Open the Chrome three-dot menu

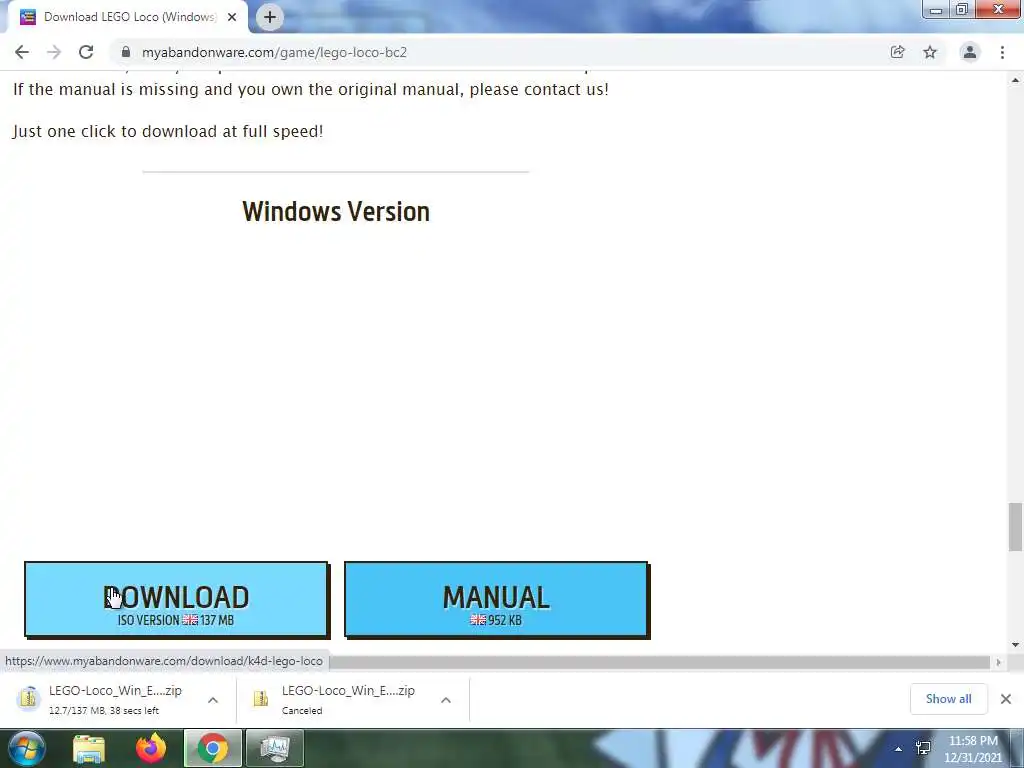pos(1002,52)
